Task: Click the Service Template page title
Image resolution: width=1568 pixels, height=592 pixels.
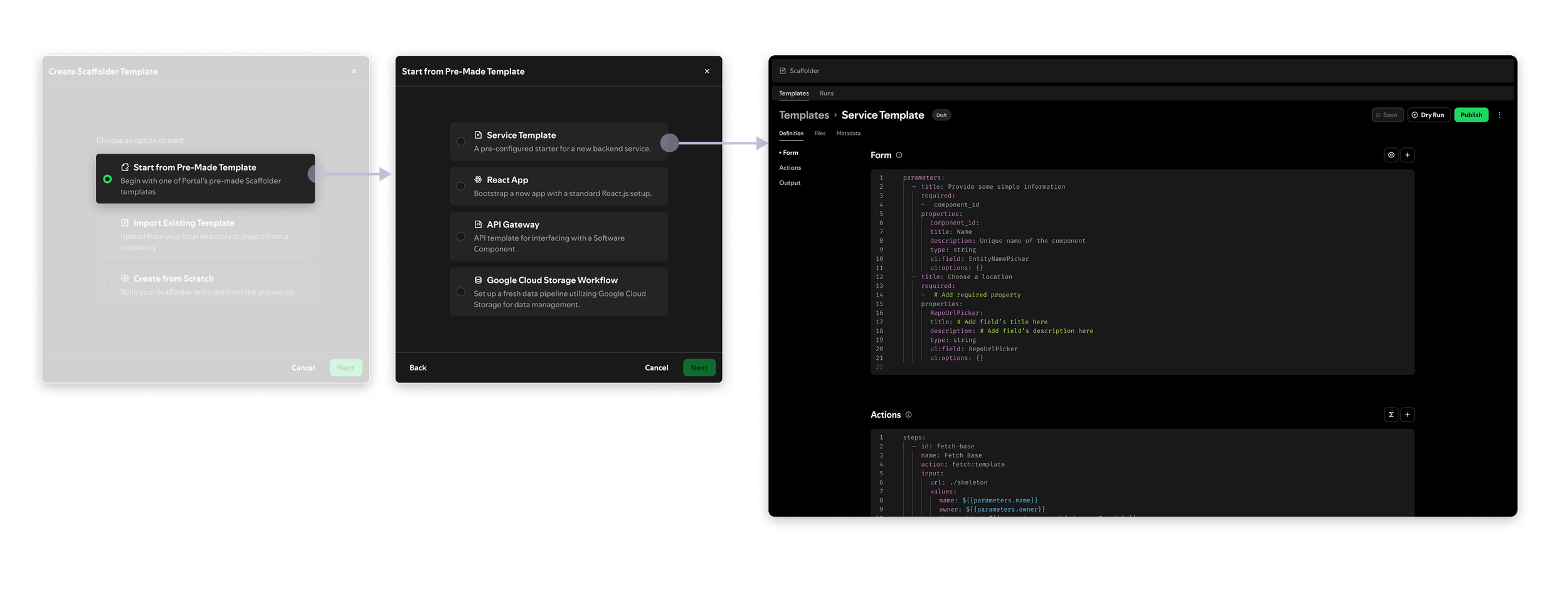Action: tap(882, 115)
